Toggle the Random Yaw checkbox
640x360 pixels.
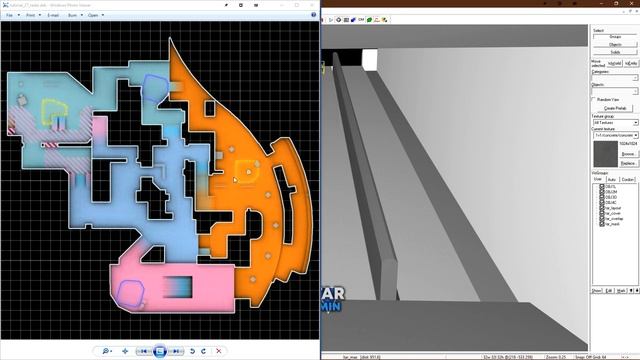coord(594,99)
